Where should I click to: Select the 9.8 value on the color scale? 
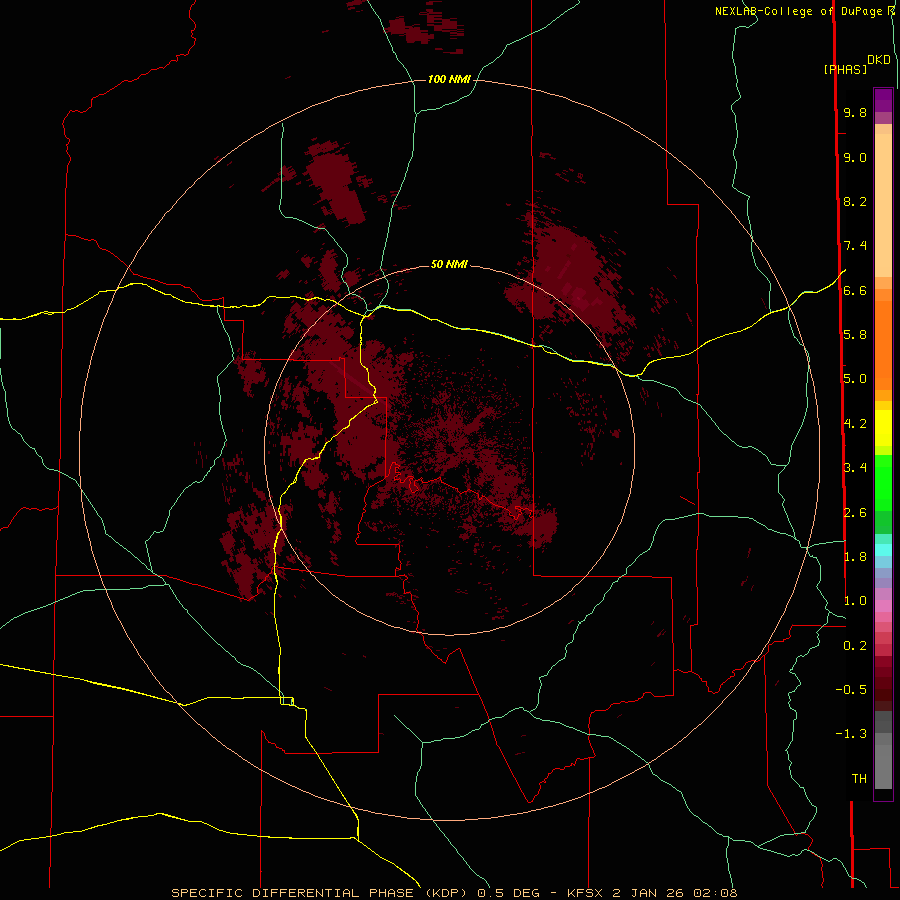(855, 113)
